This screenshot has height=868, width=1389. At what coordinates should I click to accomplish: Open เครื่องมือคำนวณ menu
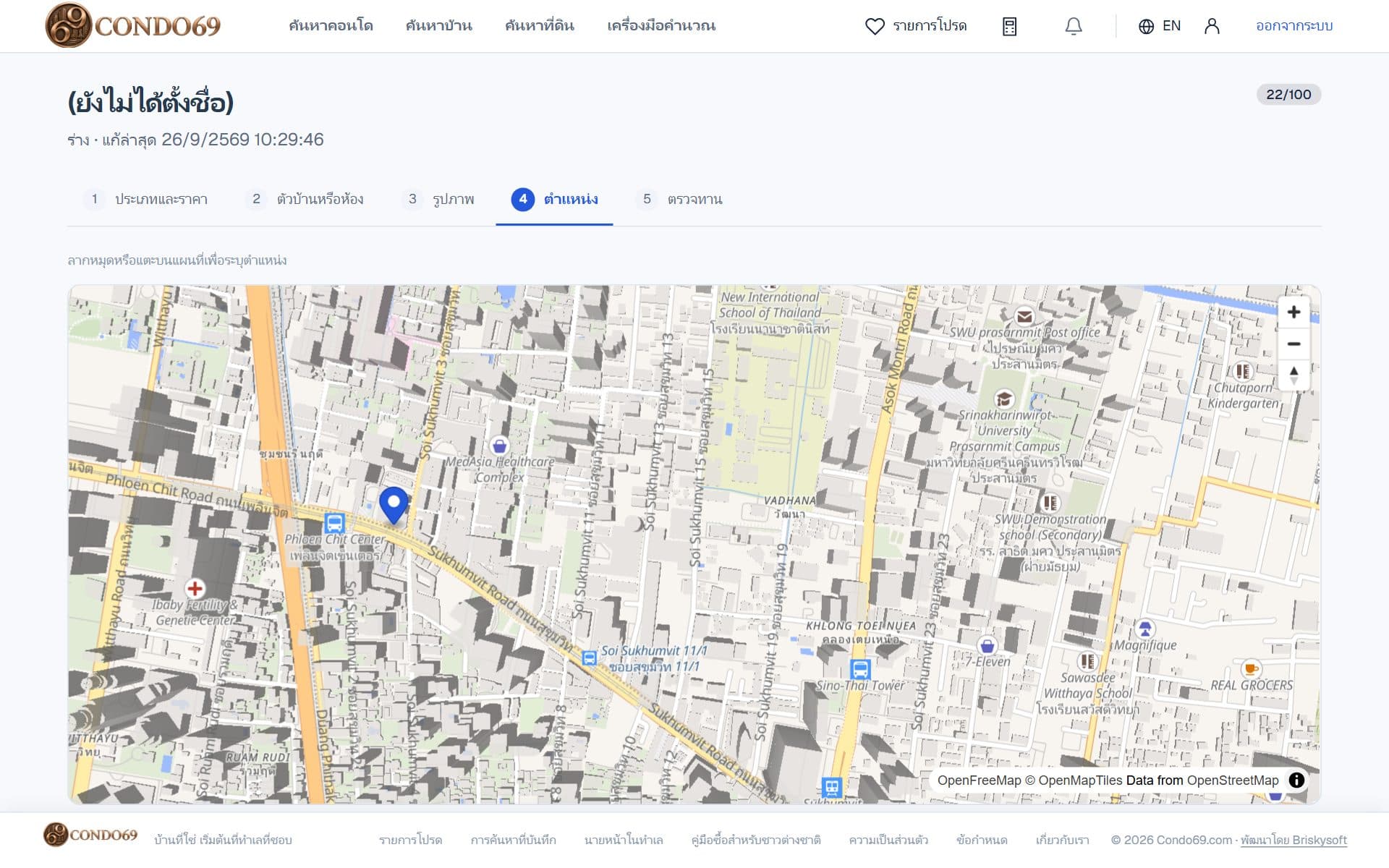(661, 26)
